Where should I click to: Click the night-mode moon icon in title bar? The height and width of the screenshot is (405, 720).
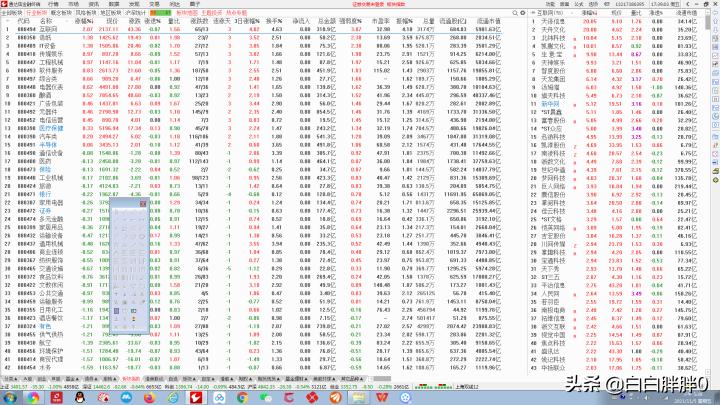687,4
